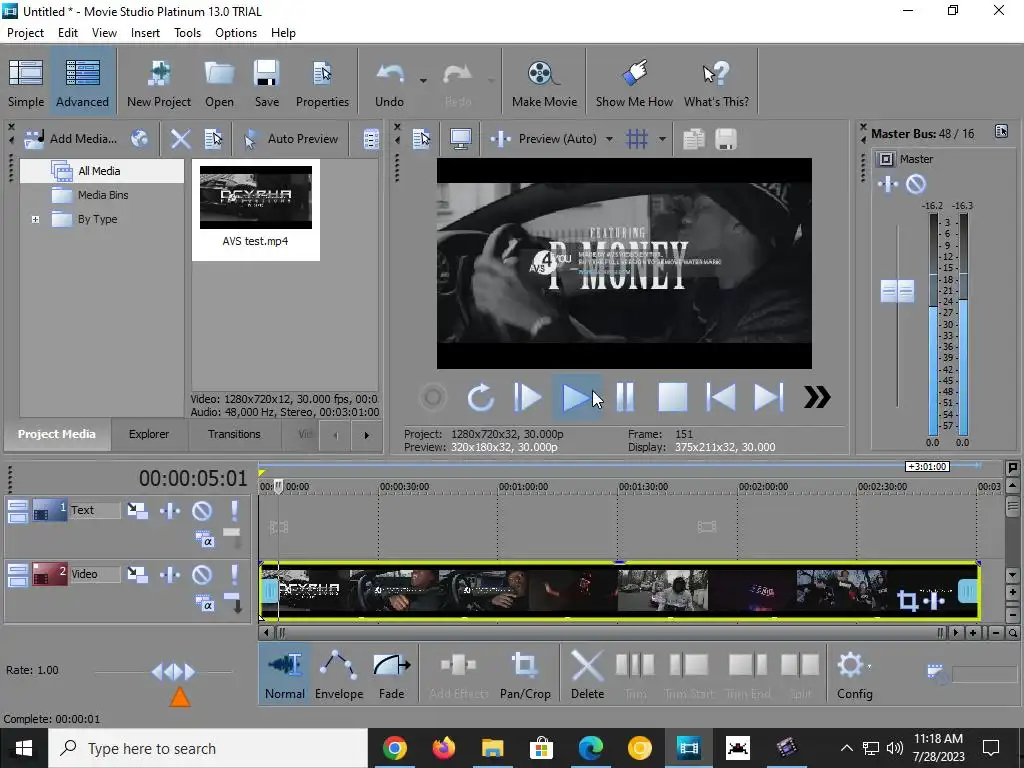Open video preview on external monitor

[461, 138]
